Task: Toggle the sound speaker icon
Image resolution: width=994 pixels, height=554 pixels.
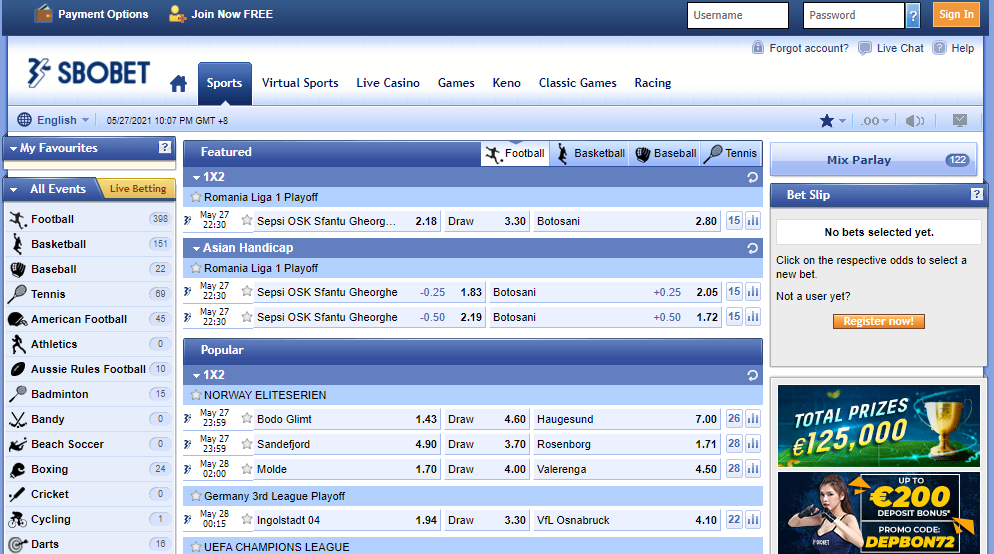Action: coord(915,120)
